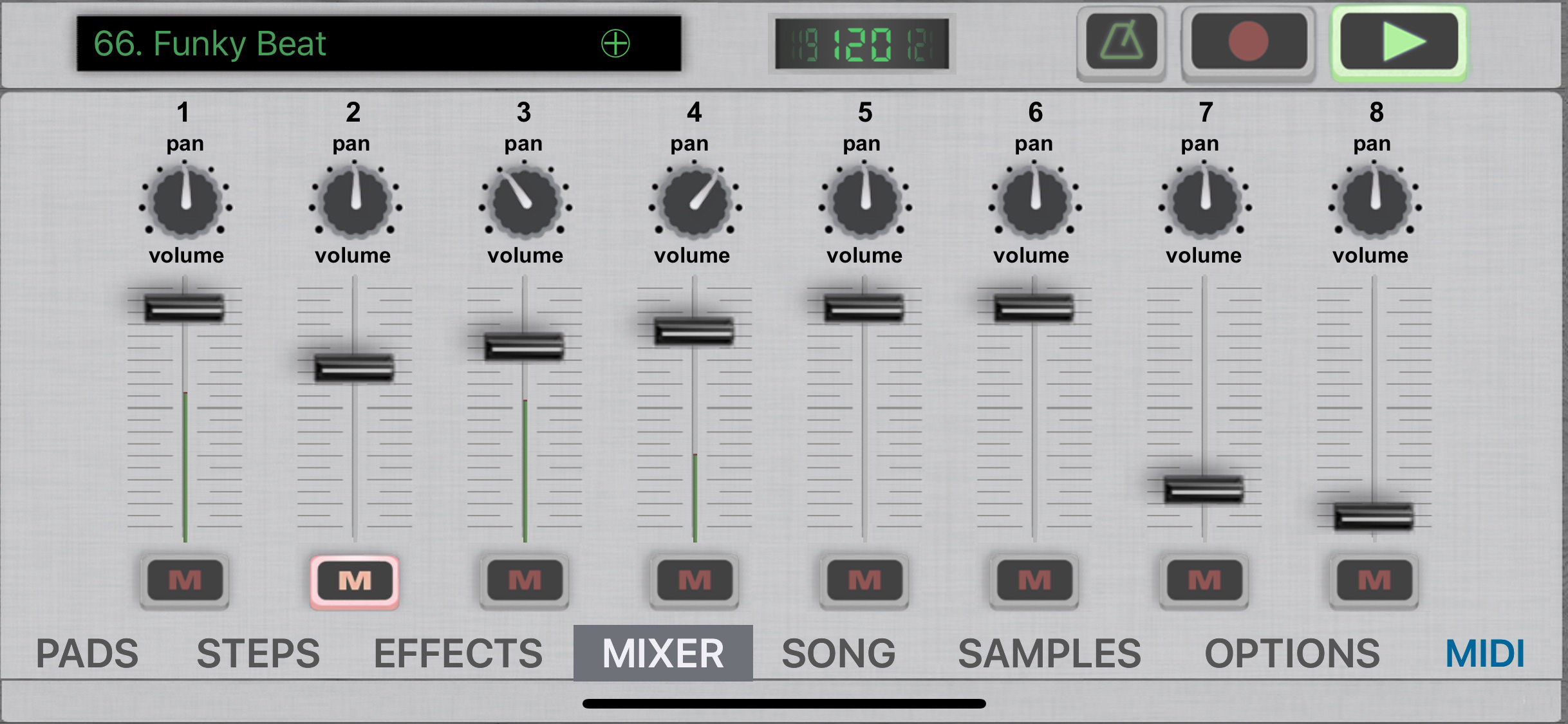This screenshot has width=1568, height=724.
Task: Mute channel 8
Action: (1374, 580)
